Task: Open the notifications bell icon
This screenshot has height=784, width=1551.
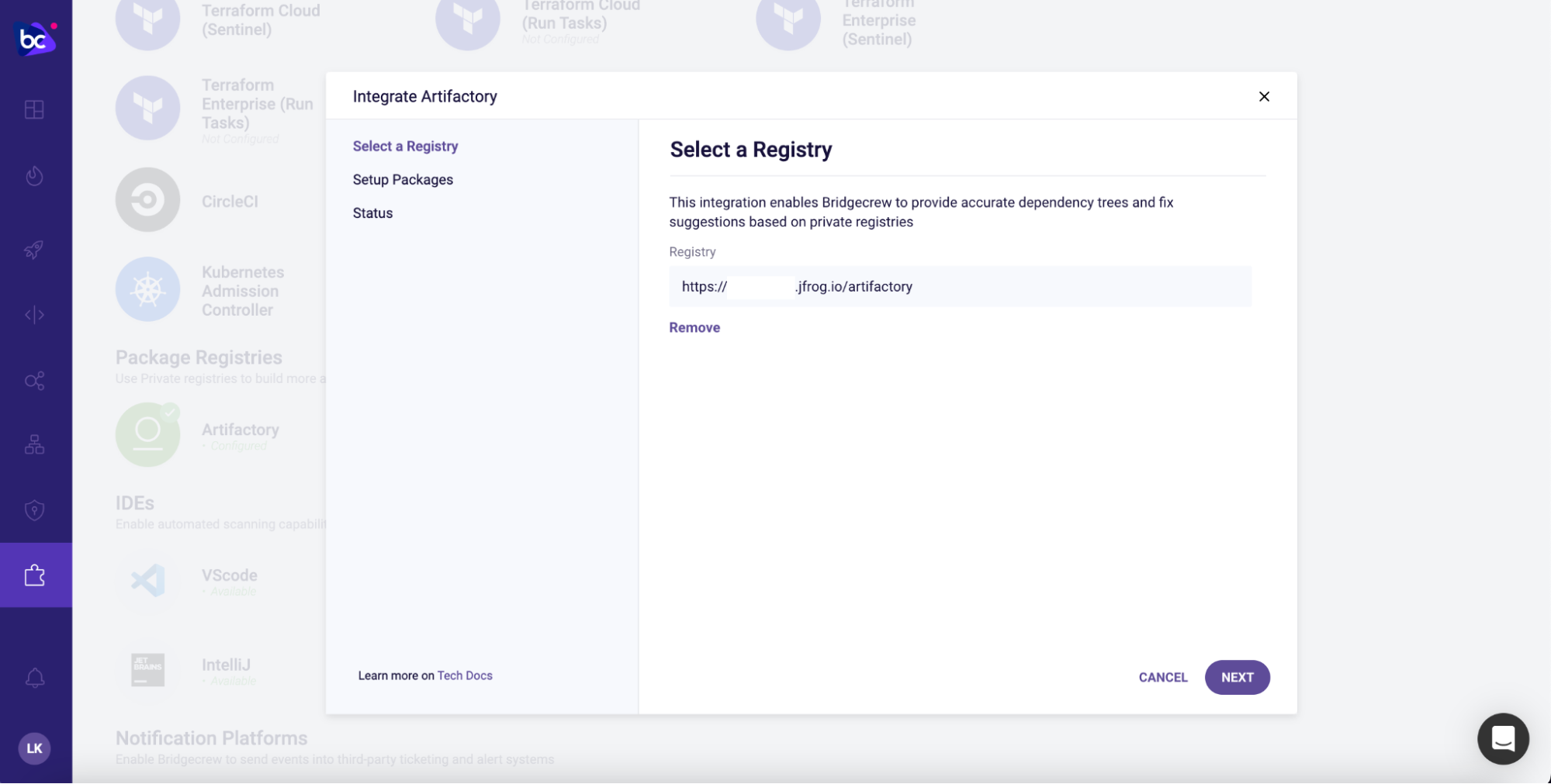Action: 34,678
